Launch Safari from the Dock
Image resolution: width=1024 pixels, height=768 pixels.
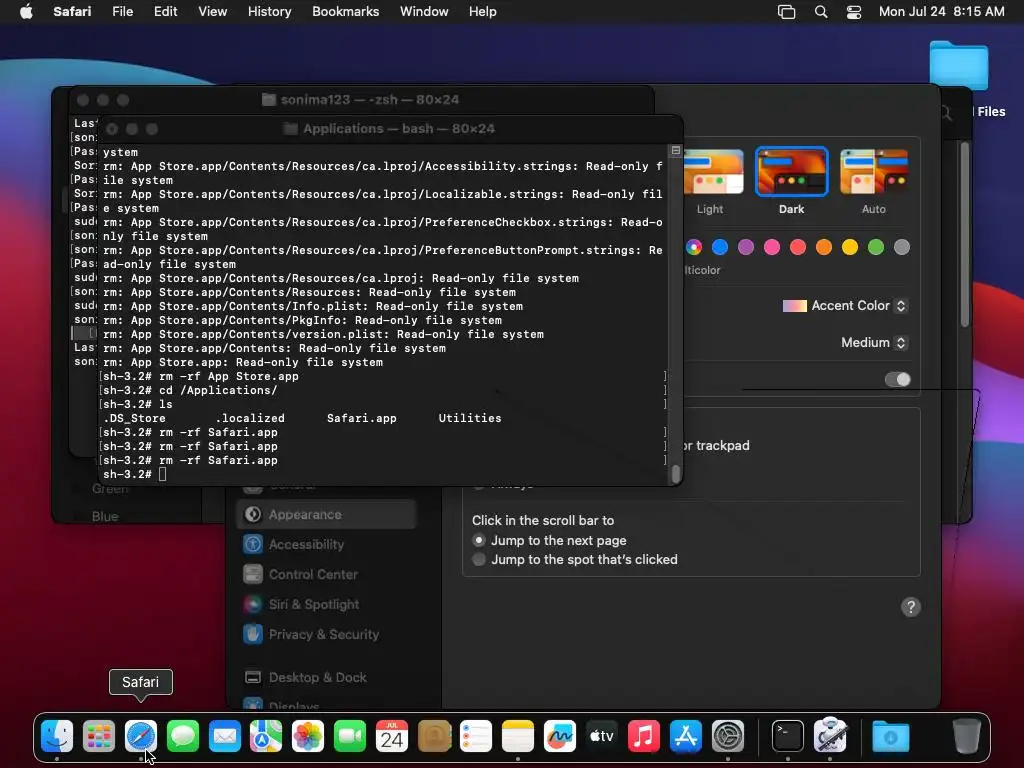pyautogui.click(x=140, y=736)
